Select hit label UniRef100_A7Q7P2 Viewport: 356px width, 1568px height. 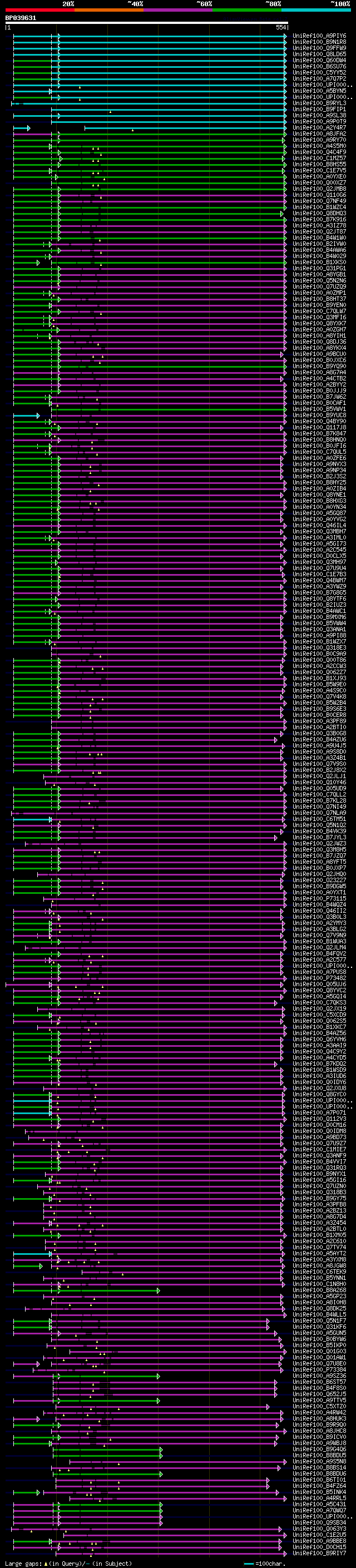pos(319,78)
